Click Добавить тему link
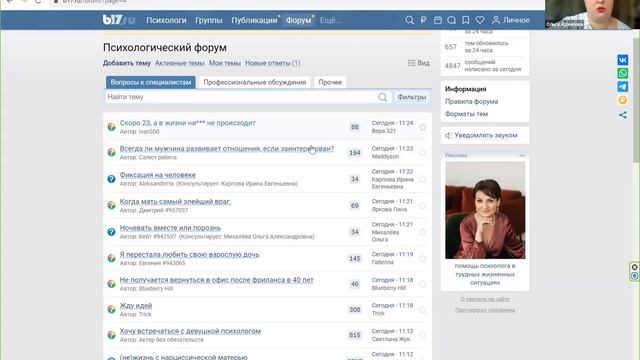640x360 pixels. (x=127, y=63)
